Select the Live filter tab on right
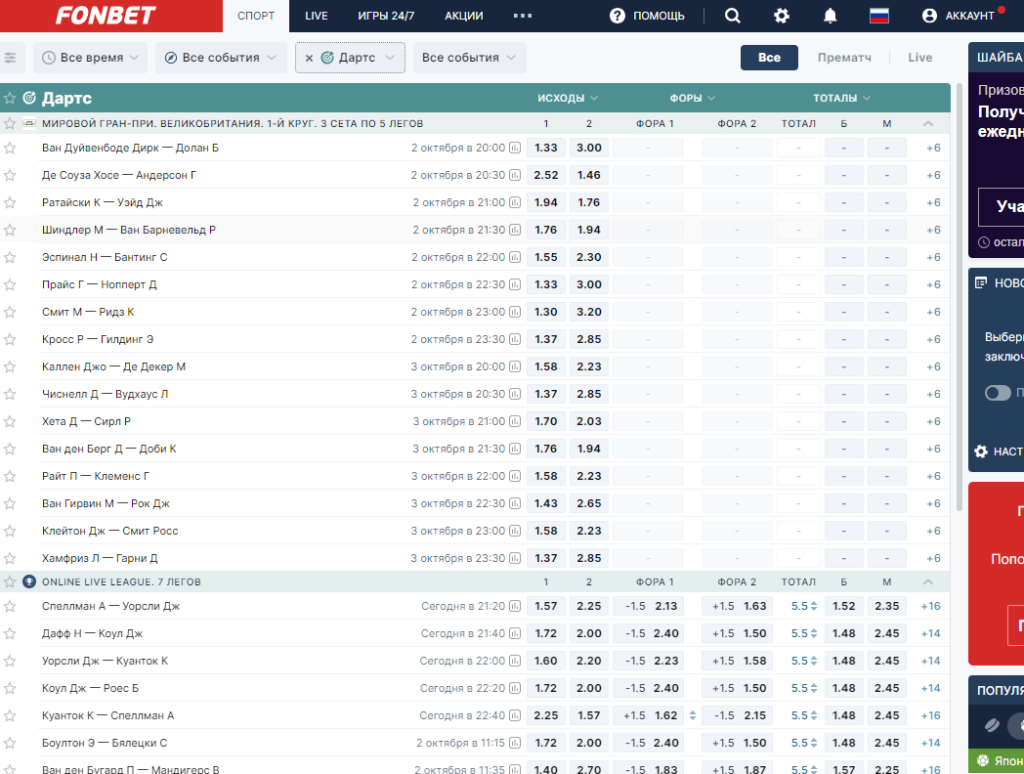This screenshot has width=1024, height=774. point(920,57)
